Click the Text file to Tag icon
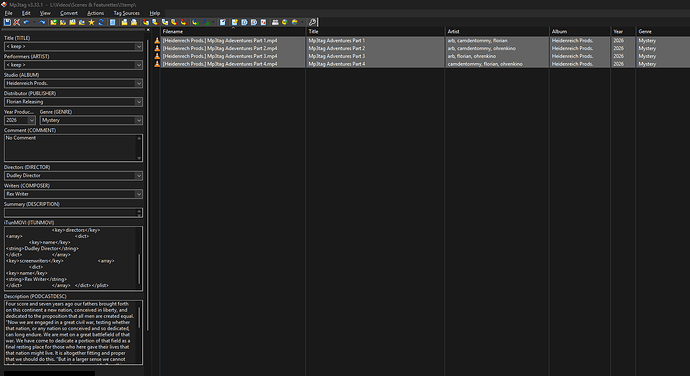Screen dimensions: 690x376 point(174,22)
